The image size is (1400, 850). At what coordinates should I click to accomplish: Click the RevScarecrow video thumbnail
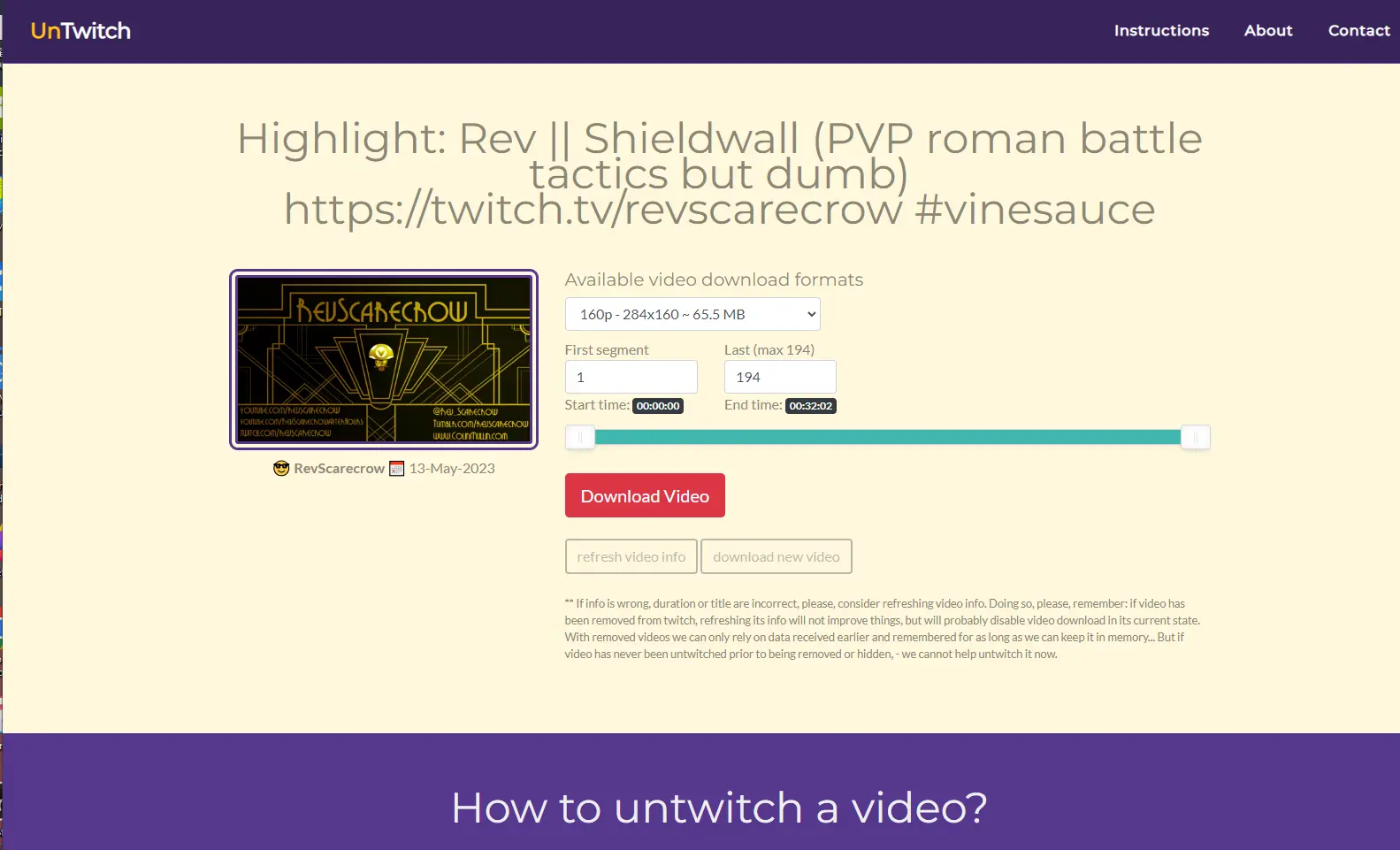[x=384, y=359]
